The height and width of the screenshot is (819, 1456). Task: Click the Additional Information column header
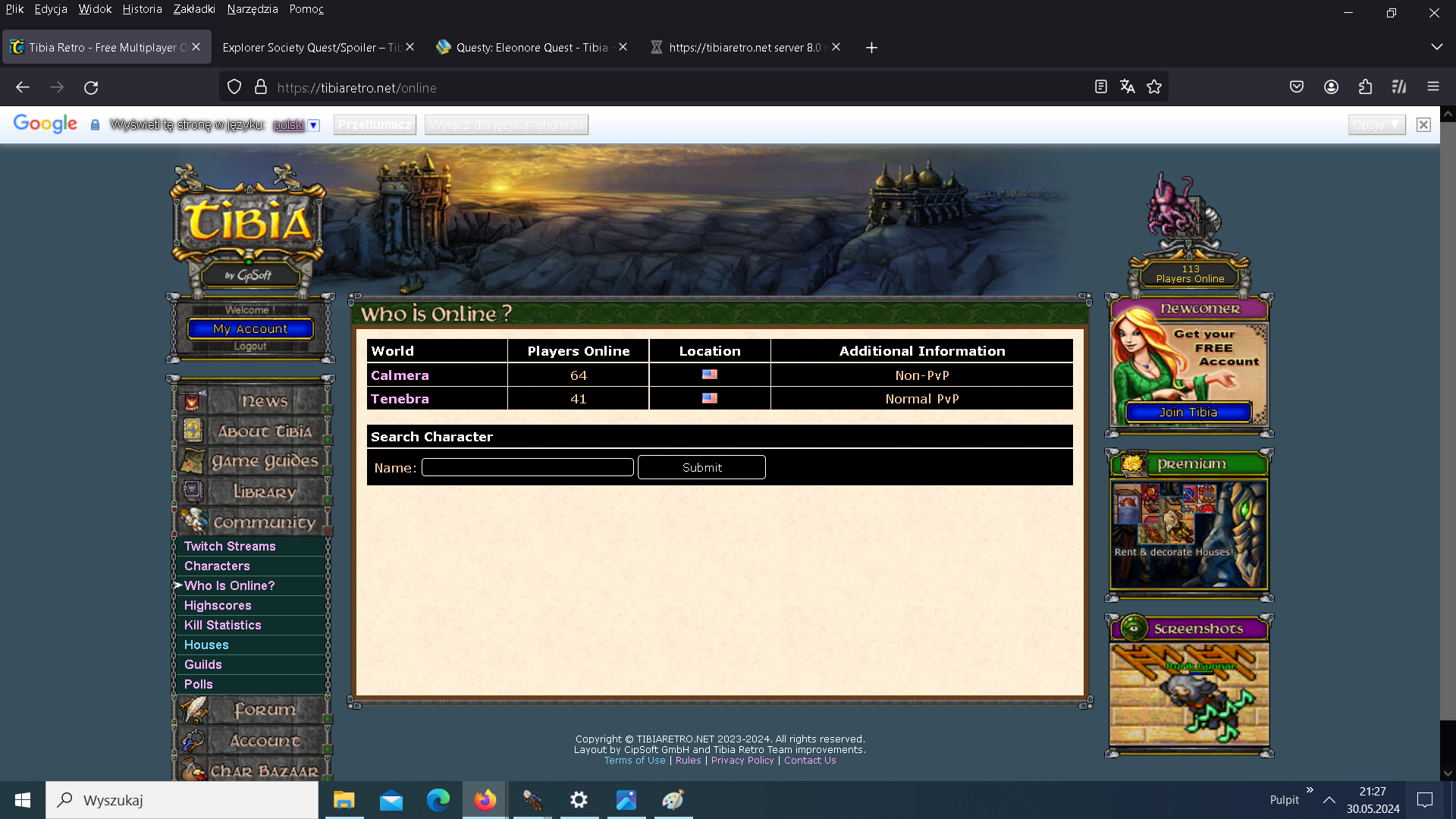point(922,351)
